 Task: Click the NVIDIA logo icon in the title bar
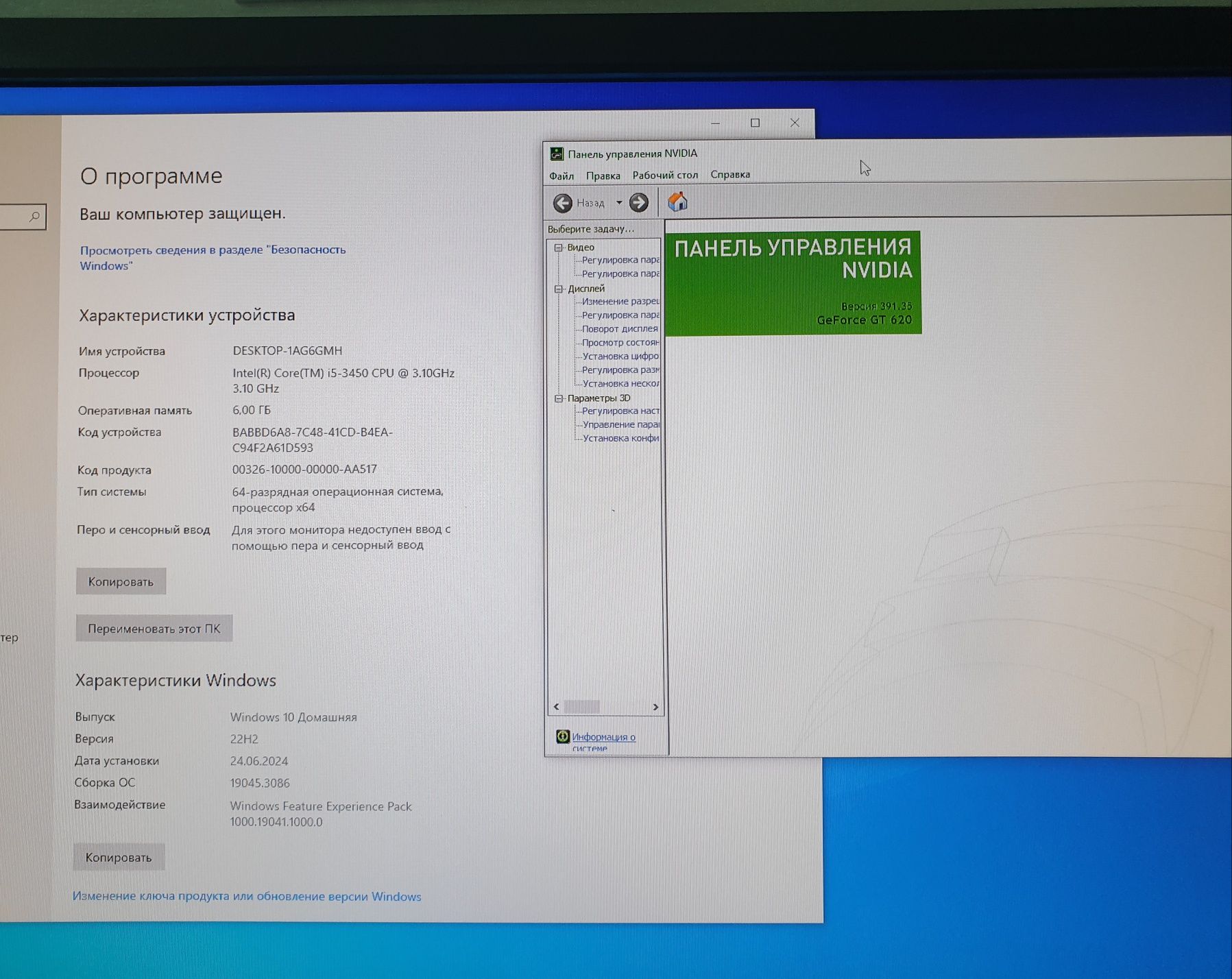(x=557, y=154)
